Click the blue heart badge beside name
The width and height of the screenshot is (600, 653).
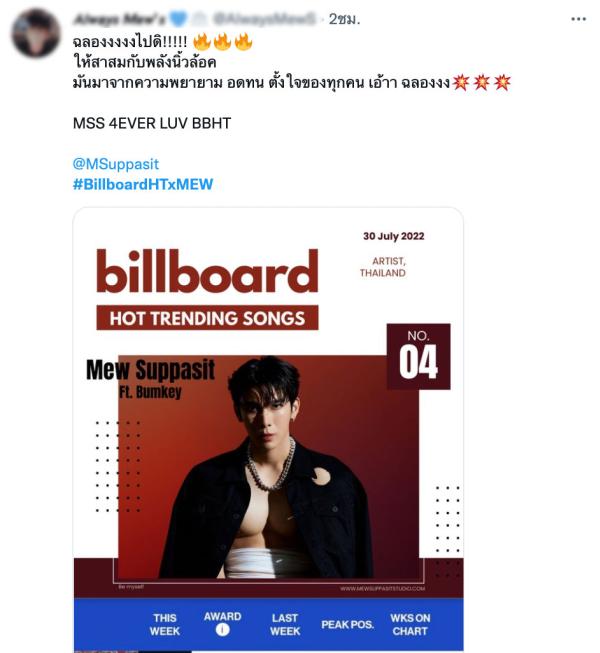(178, 19)
